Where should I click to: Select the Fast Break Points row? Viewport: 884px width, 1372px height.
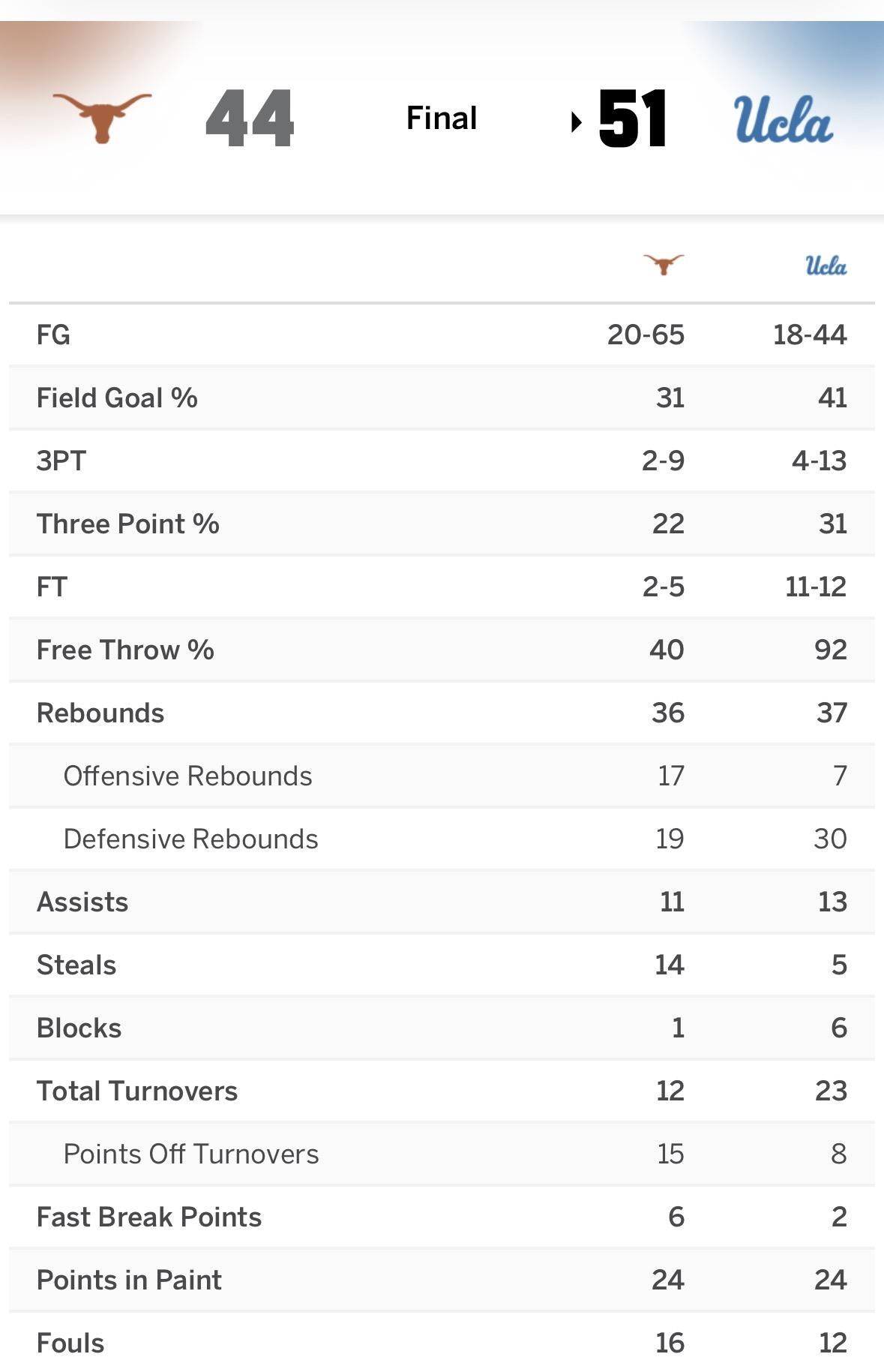point(149,1217)
